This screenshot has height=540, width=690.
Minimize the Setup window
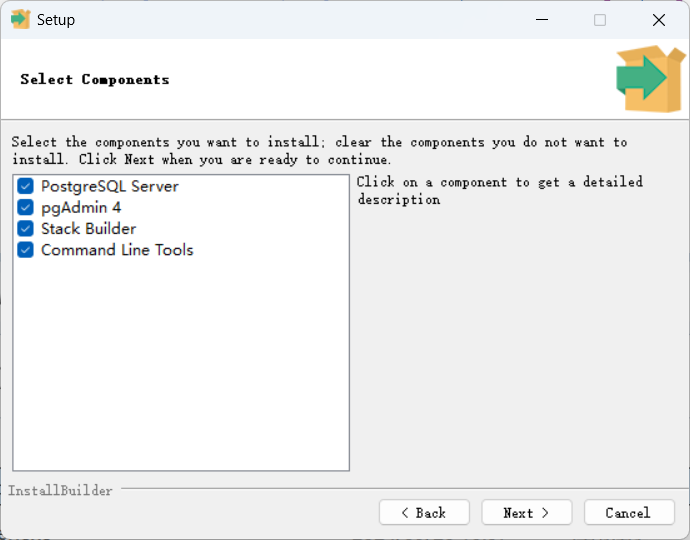pyautogui.click(x=541, y=20)
